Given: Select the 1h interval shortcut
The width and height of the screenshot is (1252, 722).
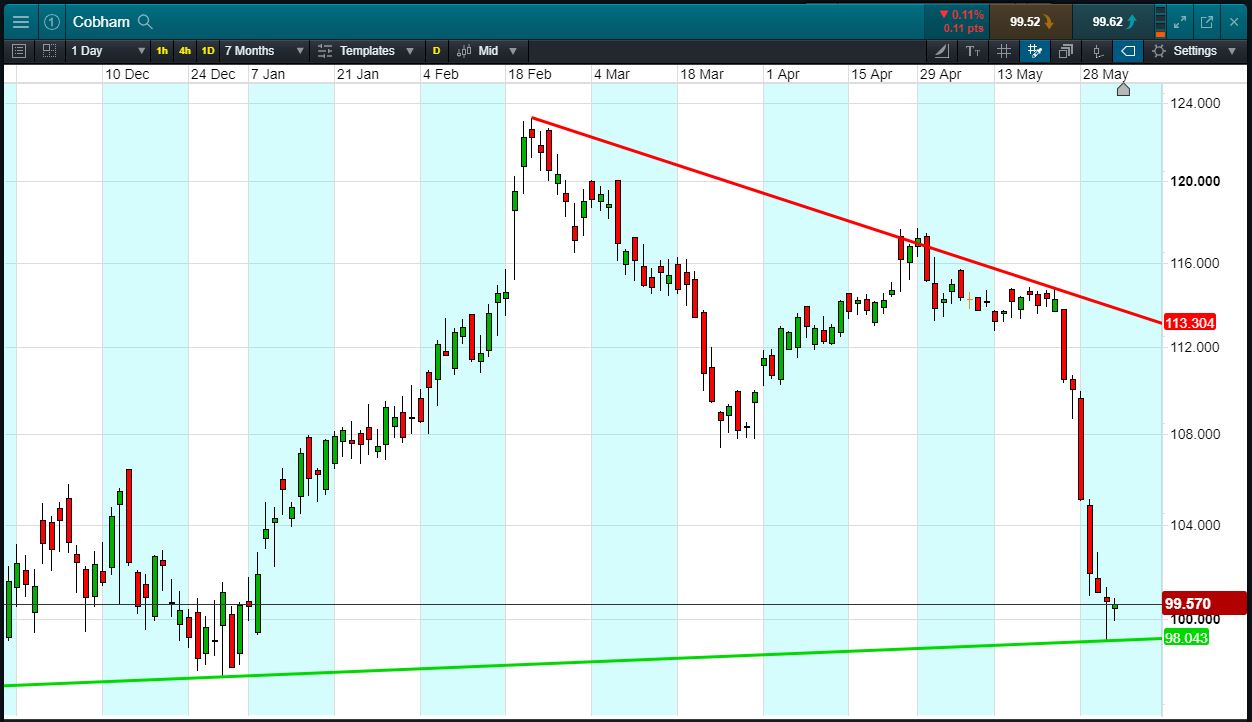Looking at the screenshot, I should (162, 50).
